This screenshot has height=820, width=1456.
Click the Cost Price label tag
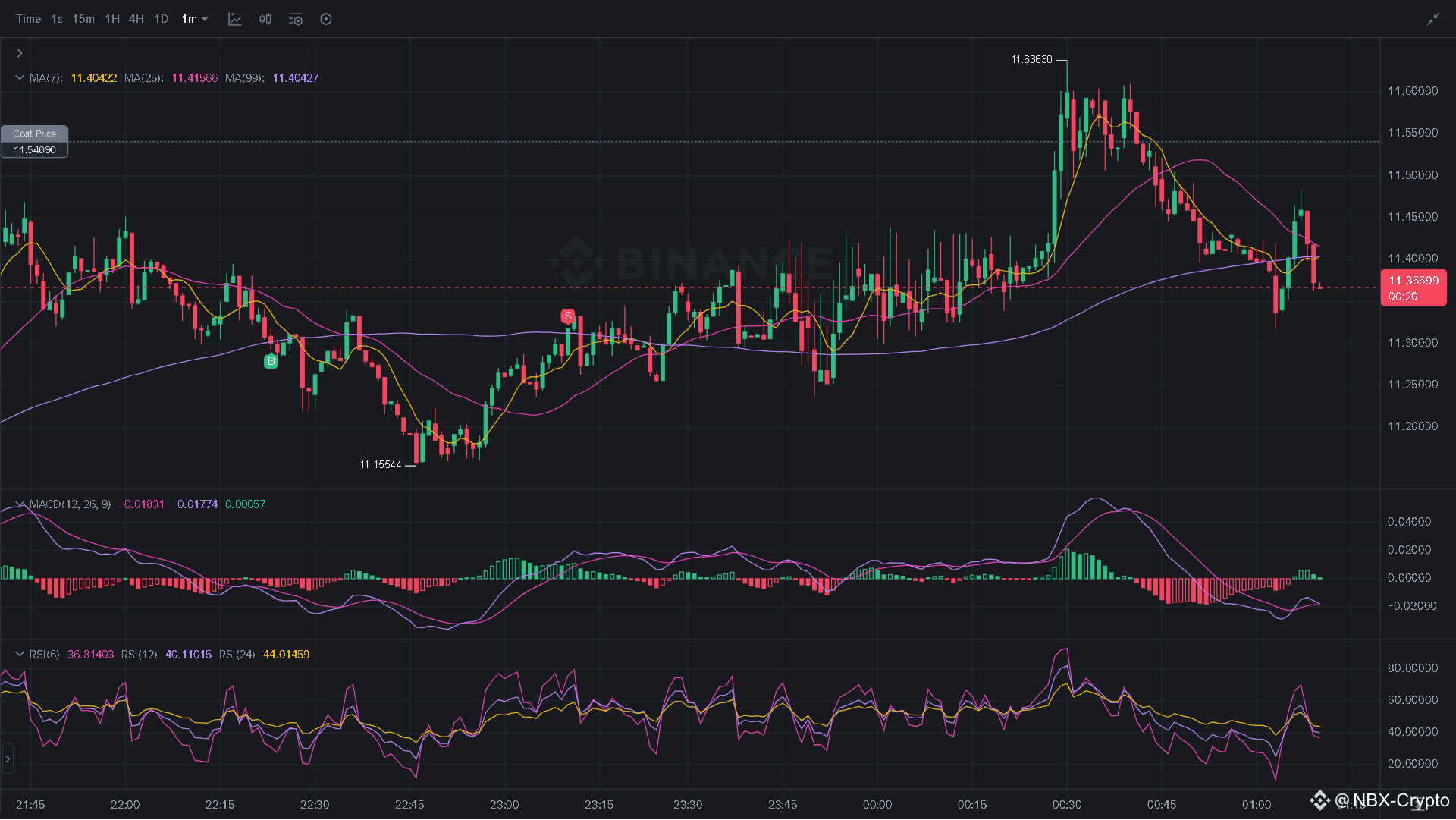[x=34, y=134]
